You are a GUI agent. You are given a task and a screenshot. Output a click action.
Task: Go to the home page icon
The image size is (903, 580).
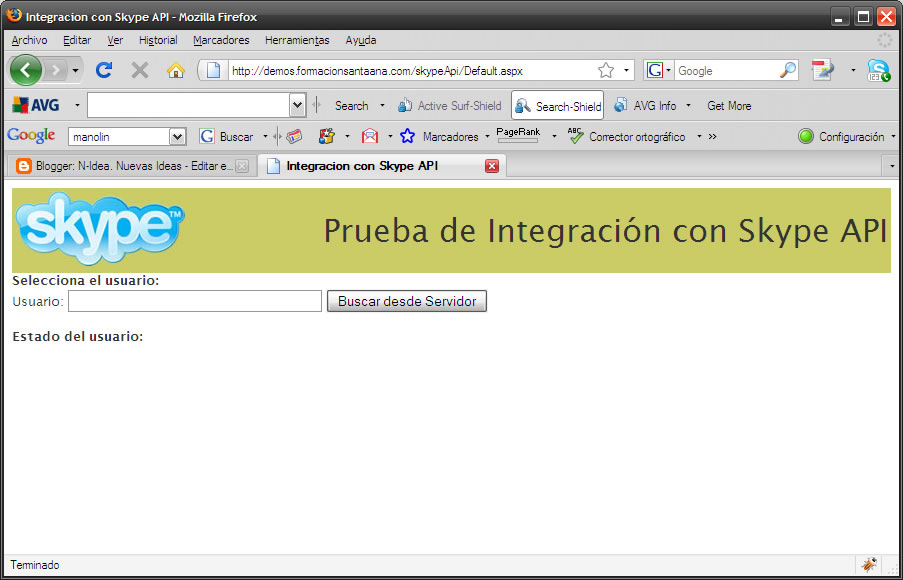(x=176, y=70)
